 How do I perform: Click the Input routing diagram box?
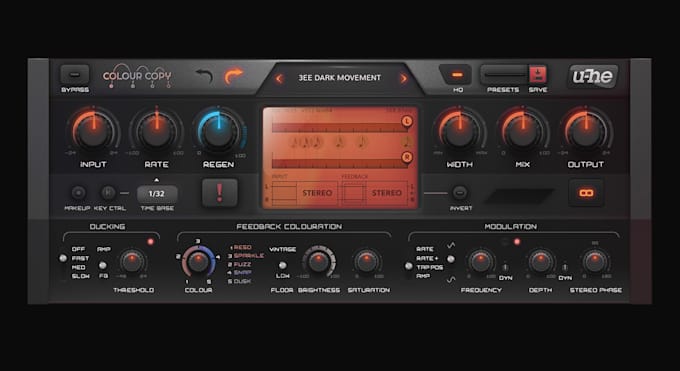(284, 193)
